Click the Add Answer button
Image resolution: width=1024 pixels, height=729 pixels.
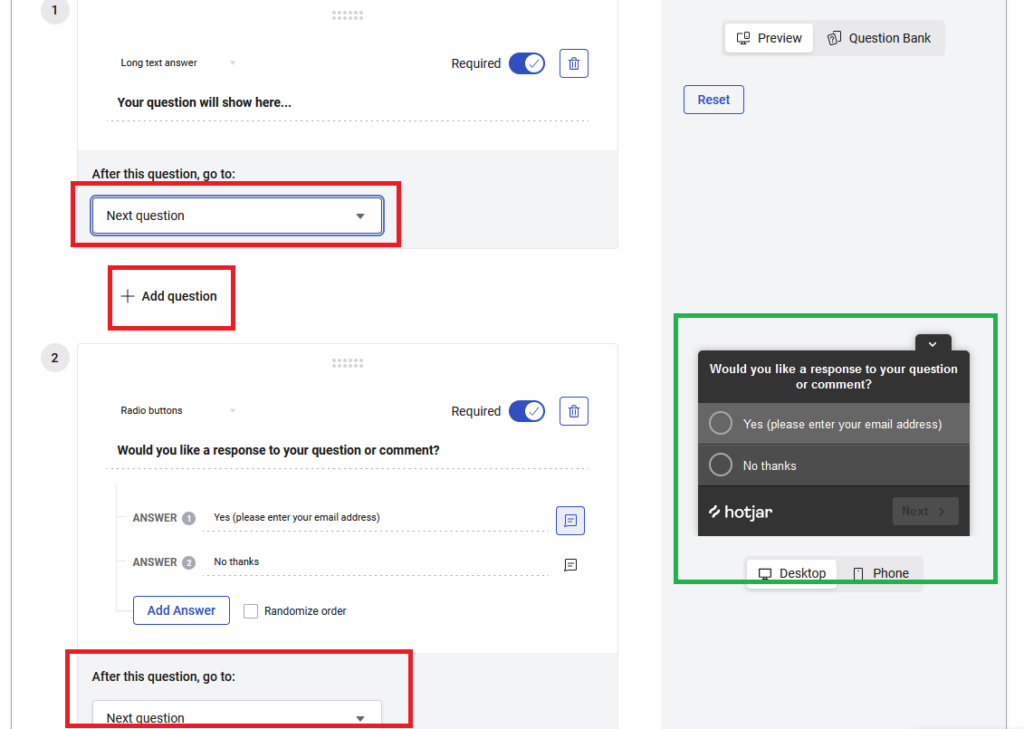coord(181,610)
